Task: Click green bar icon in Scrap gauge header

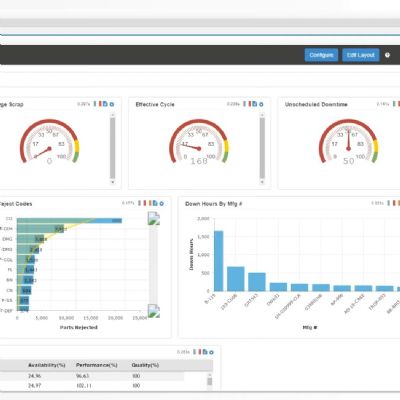Action: coord(95,104)
